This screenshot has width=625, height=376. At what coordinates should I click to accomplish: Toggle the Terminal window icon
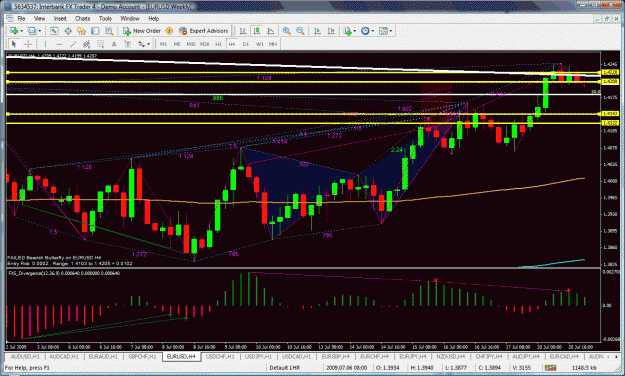pyautogui.click(x=95, y=31)
